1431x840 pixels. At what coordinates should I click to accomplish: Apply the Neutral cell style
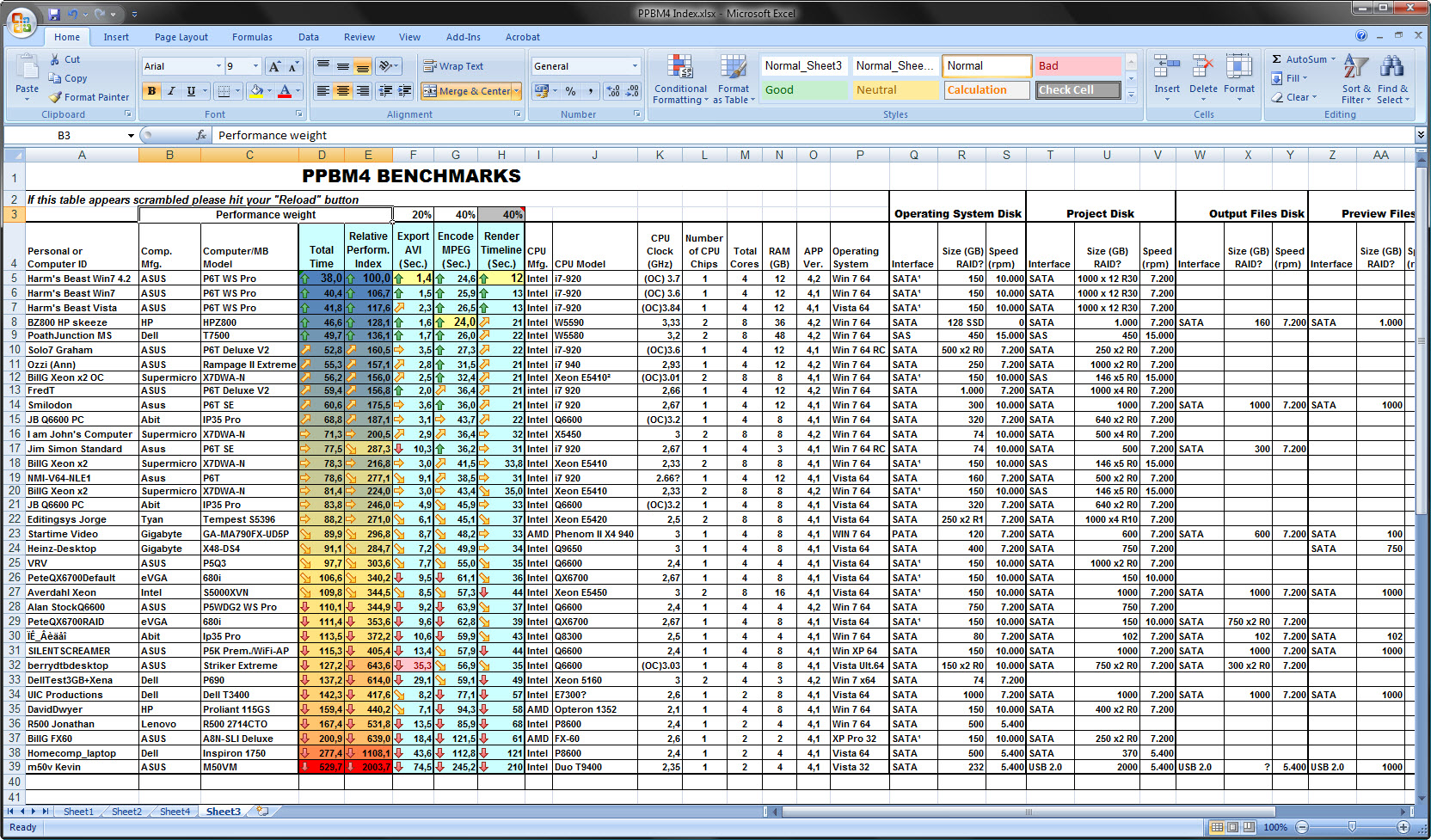tap(895, 89)
